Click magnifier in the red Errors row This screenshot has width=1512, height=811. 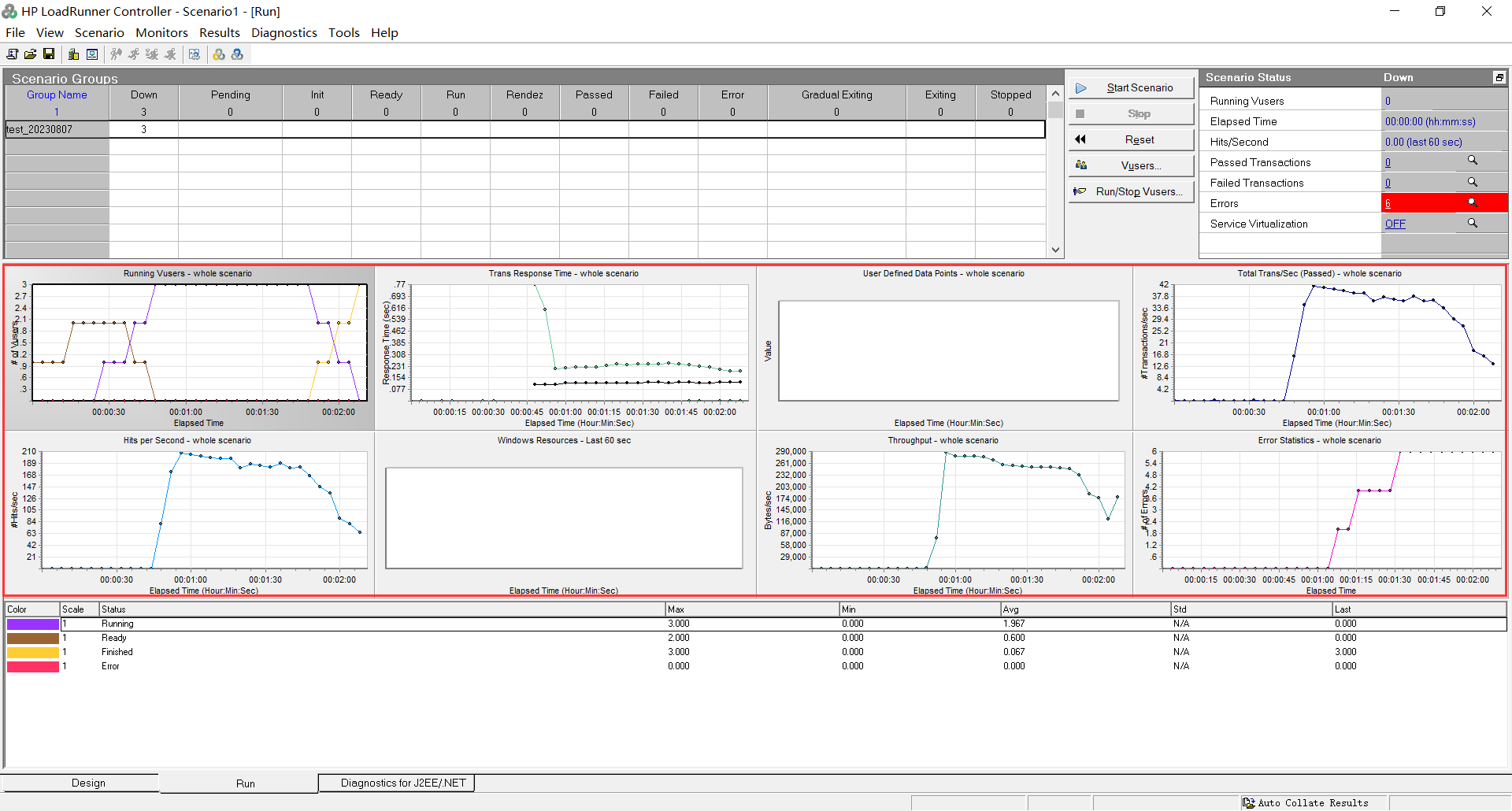pyautogui.click(x=1472, y=202)
